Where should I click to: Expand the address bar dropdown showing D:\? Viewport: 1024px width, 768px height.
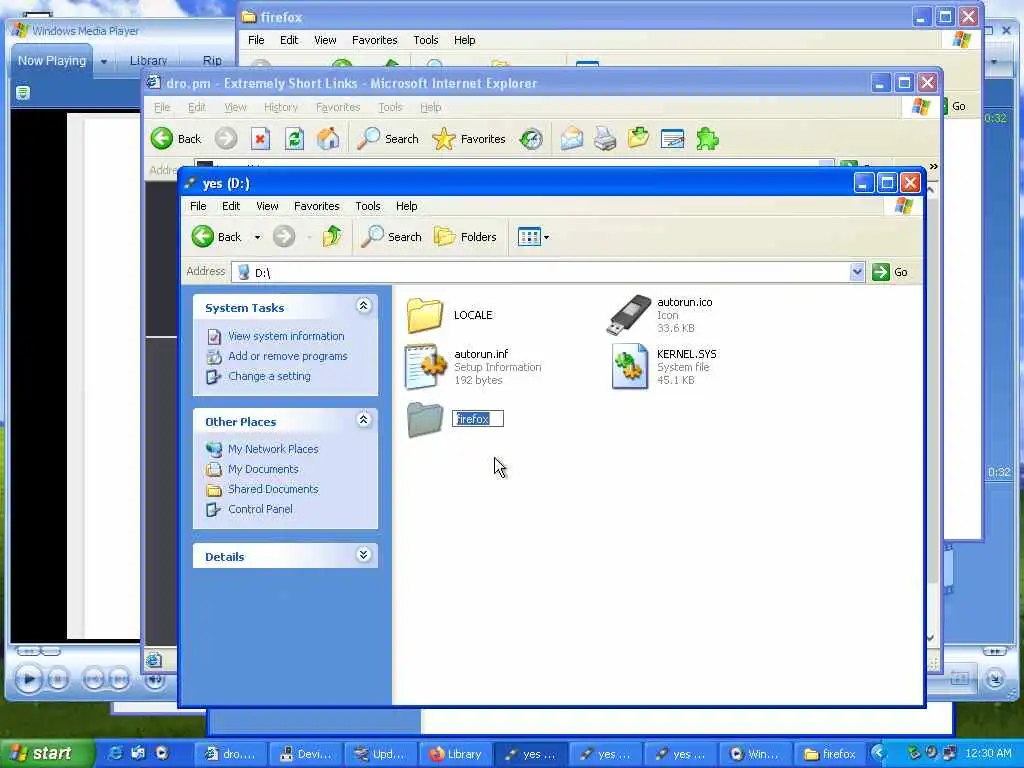pos(857,272)
